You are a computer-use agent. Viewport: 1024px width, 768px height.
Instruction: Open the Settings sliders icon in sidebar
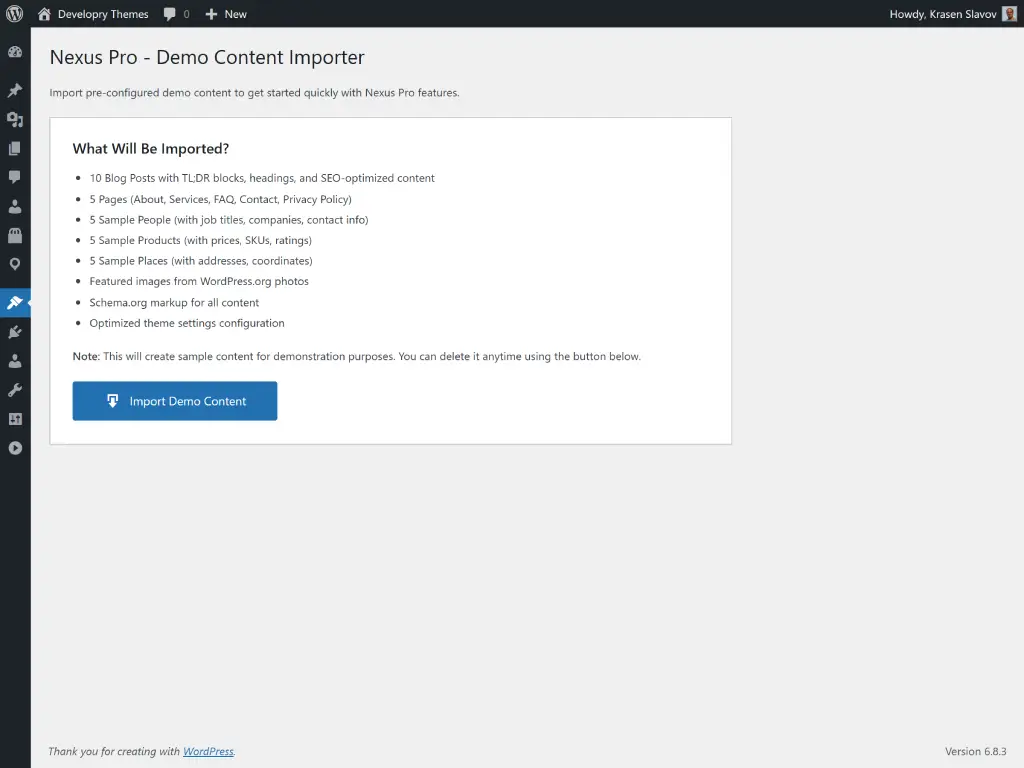click(15, 419)
